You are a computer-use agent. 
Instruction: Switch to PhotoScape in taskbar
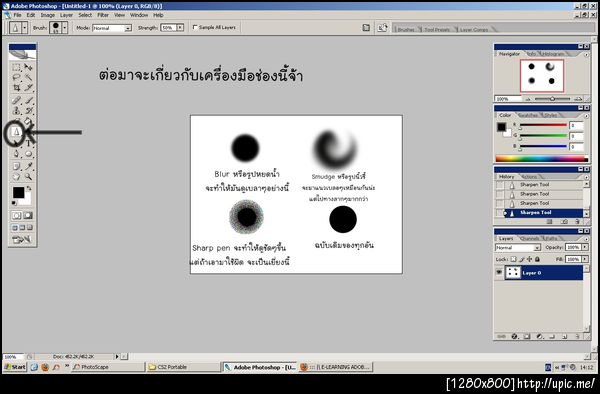tap(108, 367)
